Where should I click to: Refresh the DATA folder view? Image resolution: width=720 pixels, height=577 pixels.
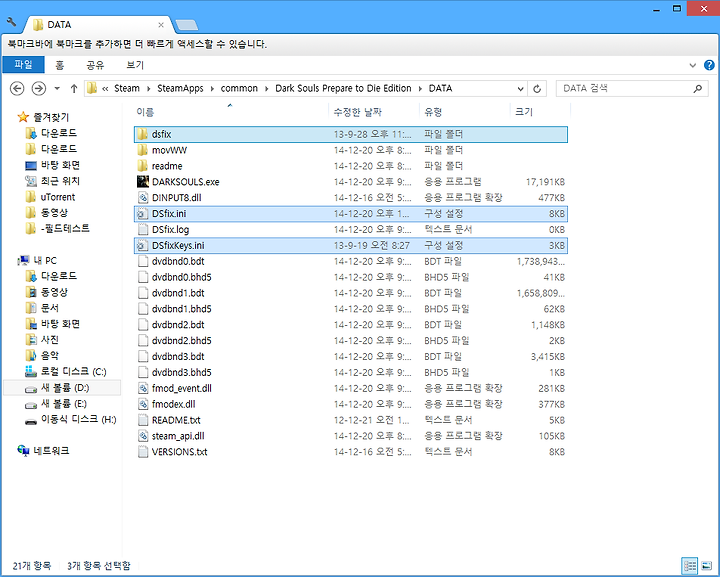[x=537, y=89]
